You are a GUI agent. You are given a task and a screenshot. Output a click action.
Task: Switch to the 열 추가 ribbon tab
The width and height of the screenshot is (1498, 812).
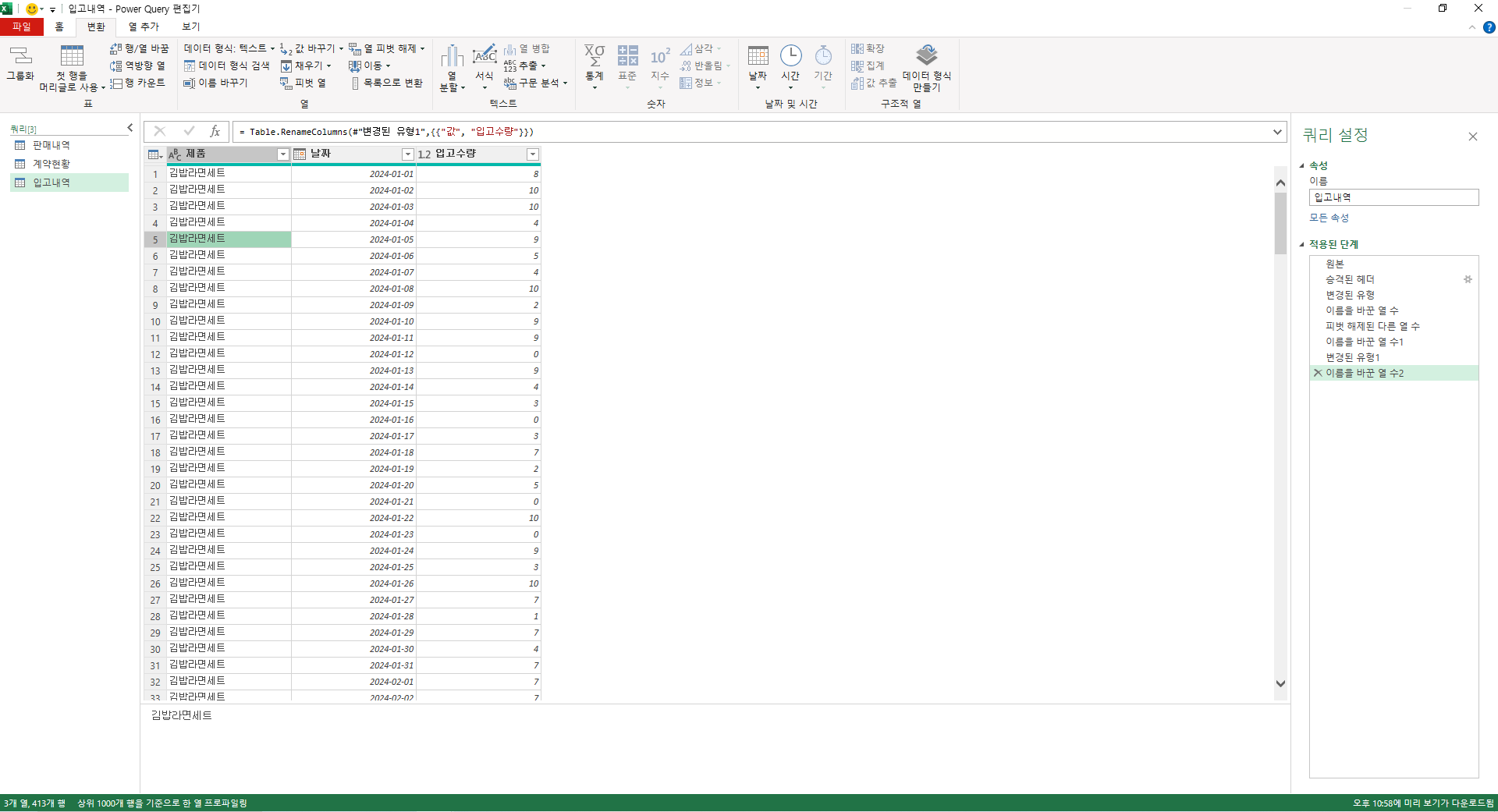[x=144, y=27]
